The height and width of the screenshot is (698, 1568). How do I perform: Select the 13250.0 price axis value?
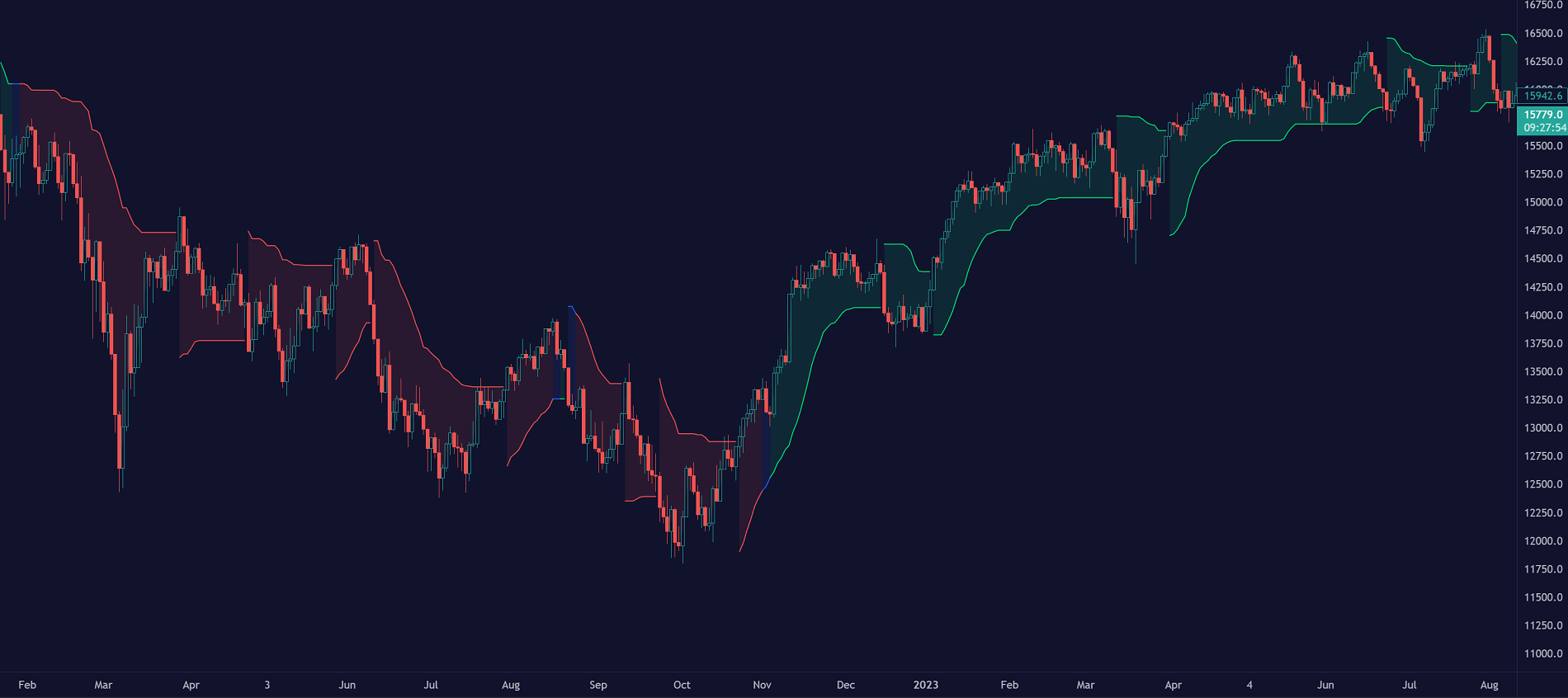[1543, 400]
